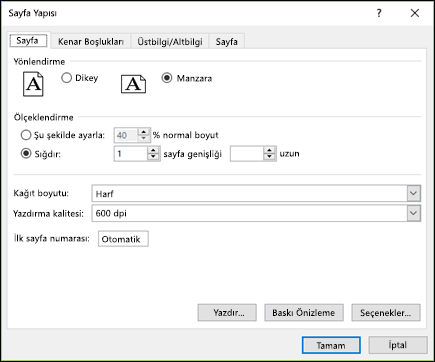The height and width of the screenshot is (362, 435).
Task: Increase the sayfa genişliği value
Action: pos(153,151)
